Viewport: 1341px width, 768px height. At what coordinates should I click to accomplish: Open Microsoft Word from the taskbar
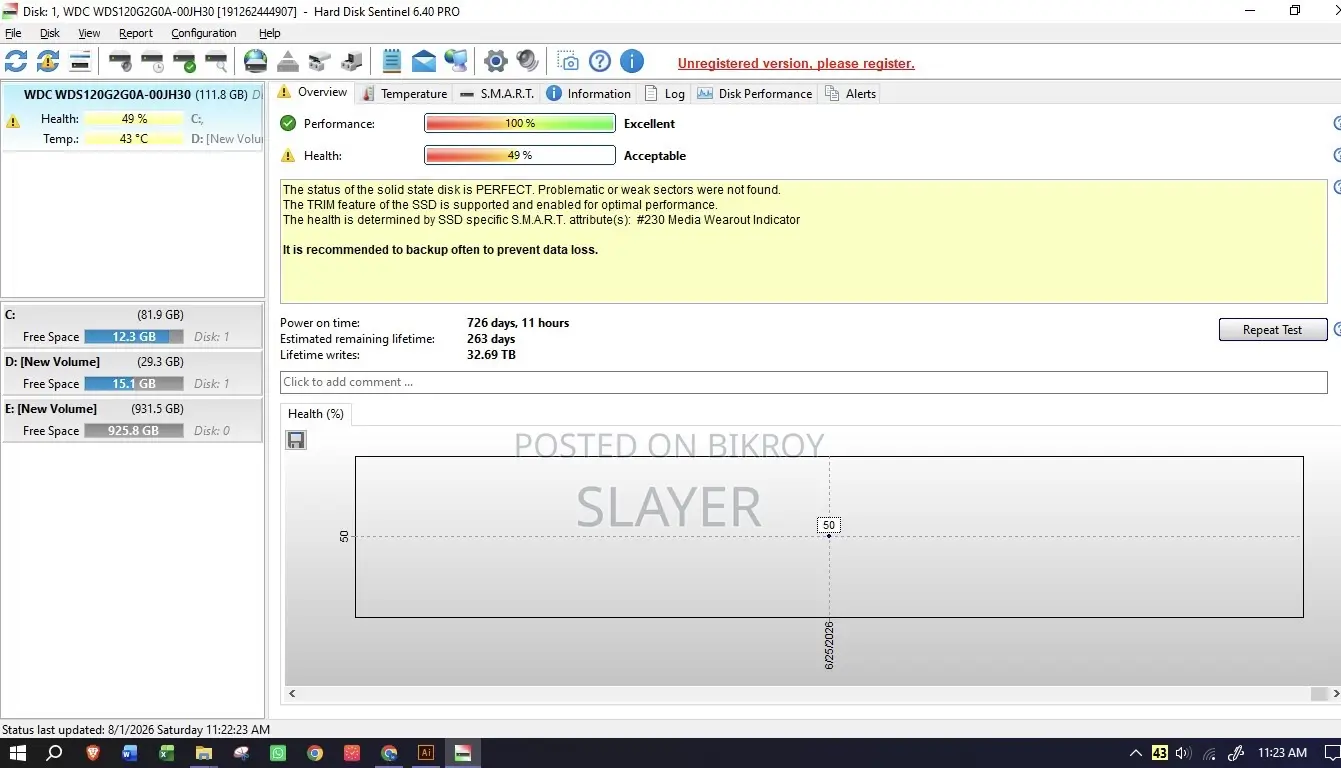click(x=130, y=753)
